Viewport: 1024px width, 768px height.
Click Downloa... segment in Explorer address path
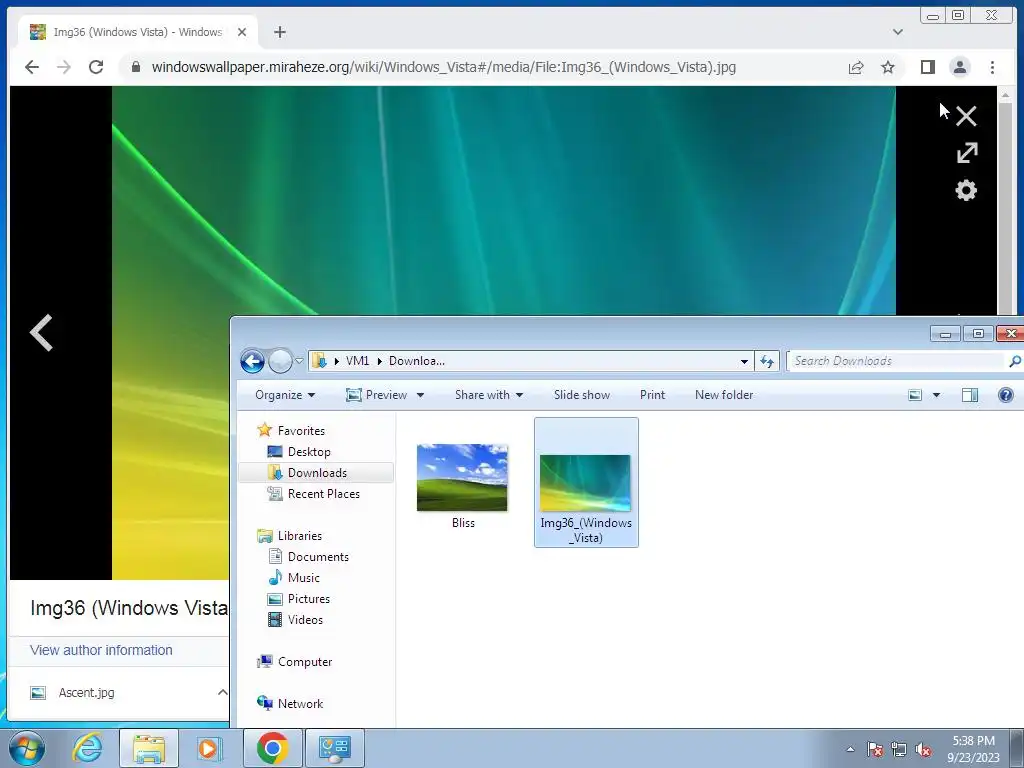[x=417, y=361]
